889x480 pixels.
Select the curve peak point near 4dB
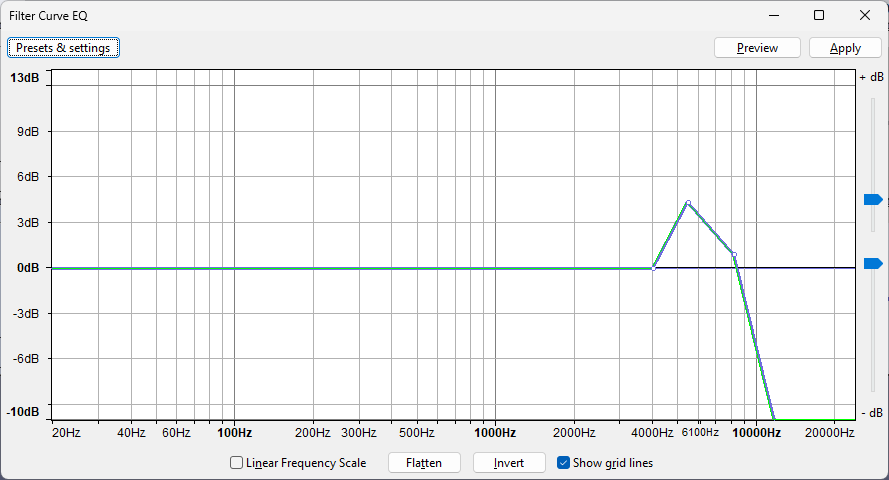(x=688, y=203)
